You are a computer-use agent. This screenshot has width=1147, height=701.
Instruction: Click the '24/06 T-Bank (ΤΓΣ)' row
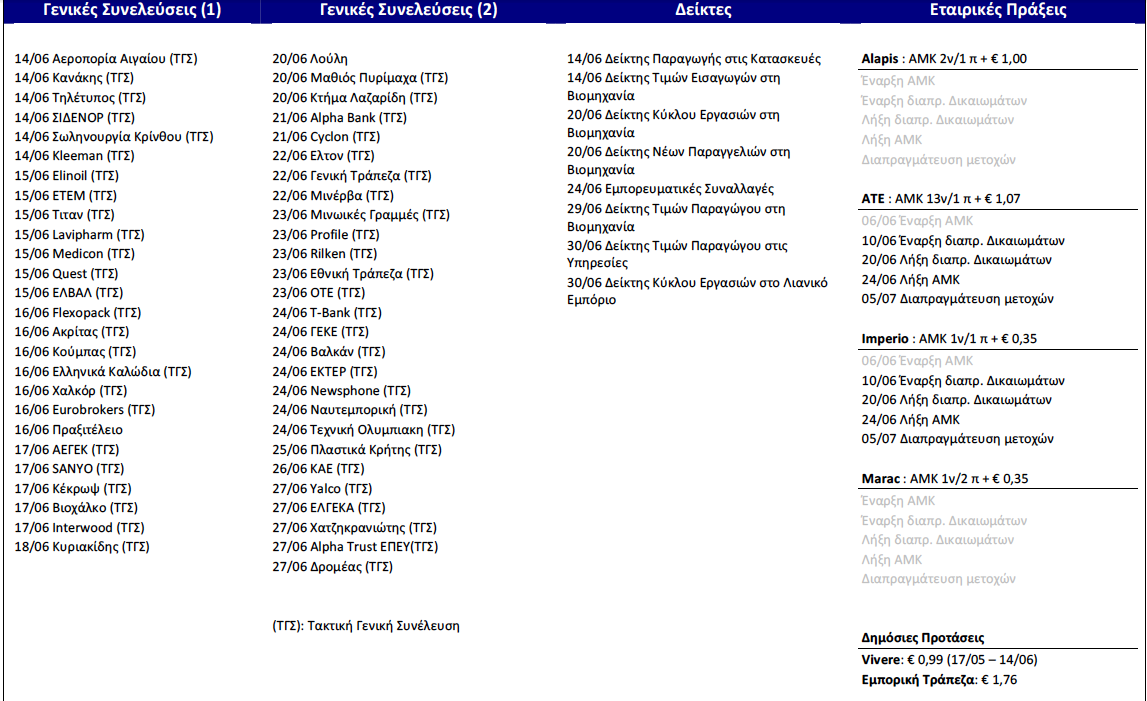[x=327, y=312]
